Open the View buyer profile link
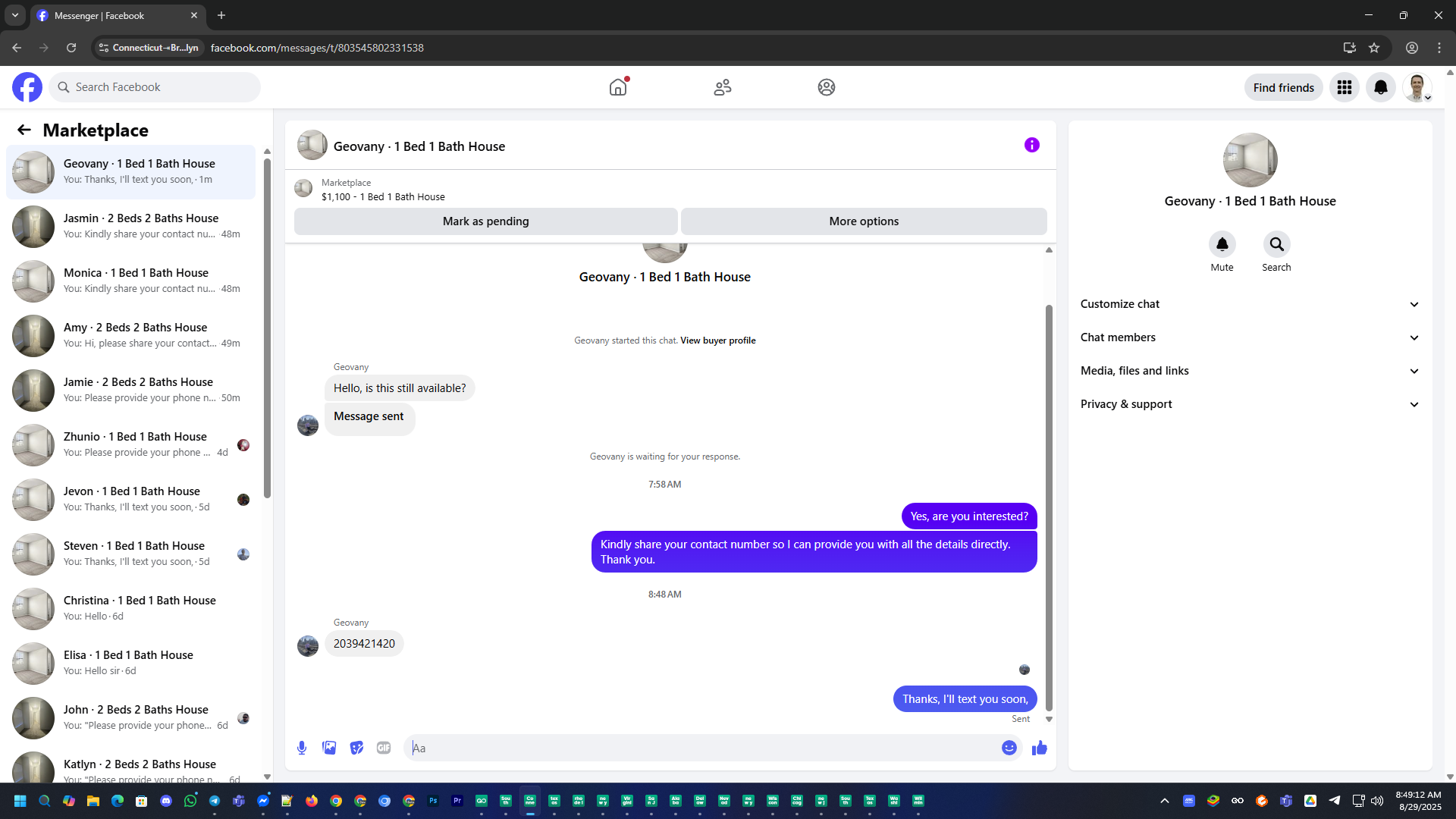The image size is (1456, 819). tap(717, 340)
